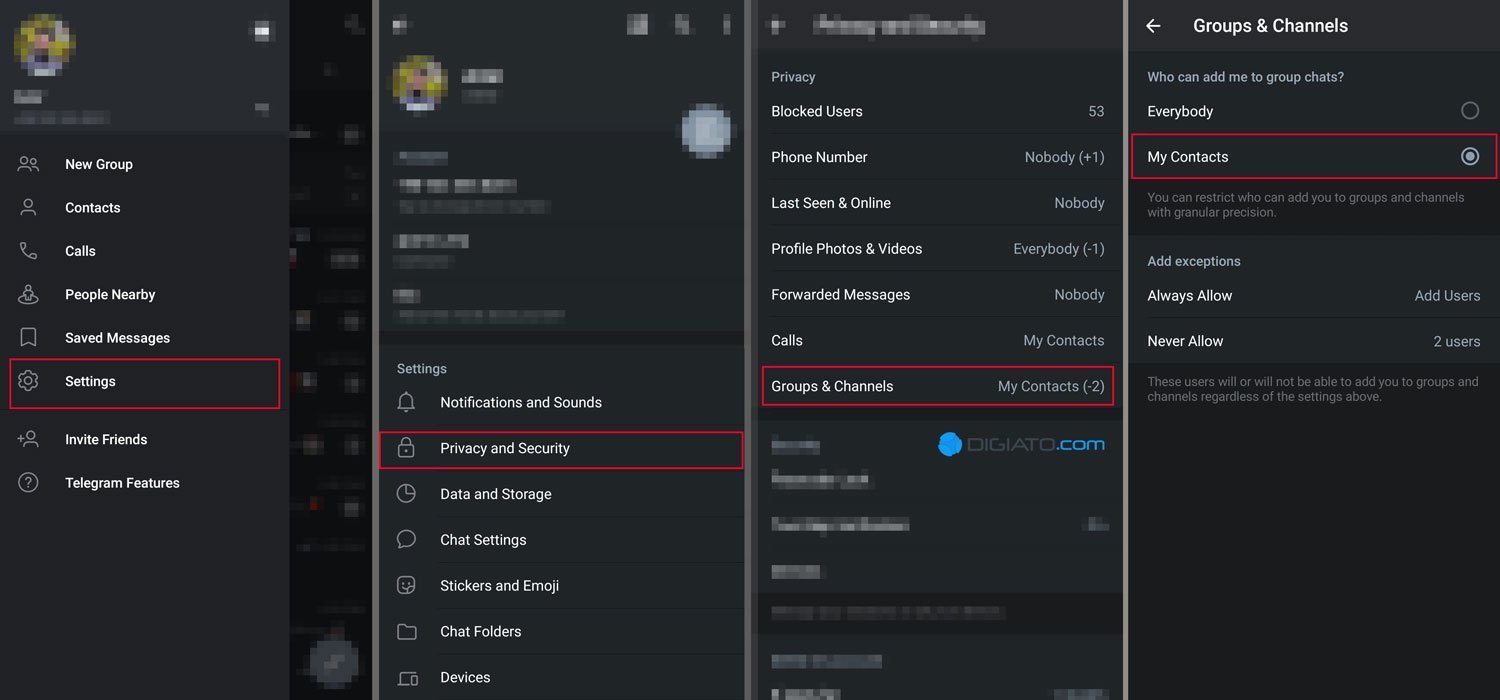Open Groups & Channels privacy option
The image size is (1500, 700).
pos(937,386)
